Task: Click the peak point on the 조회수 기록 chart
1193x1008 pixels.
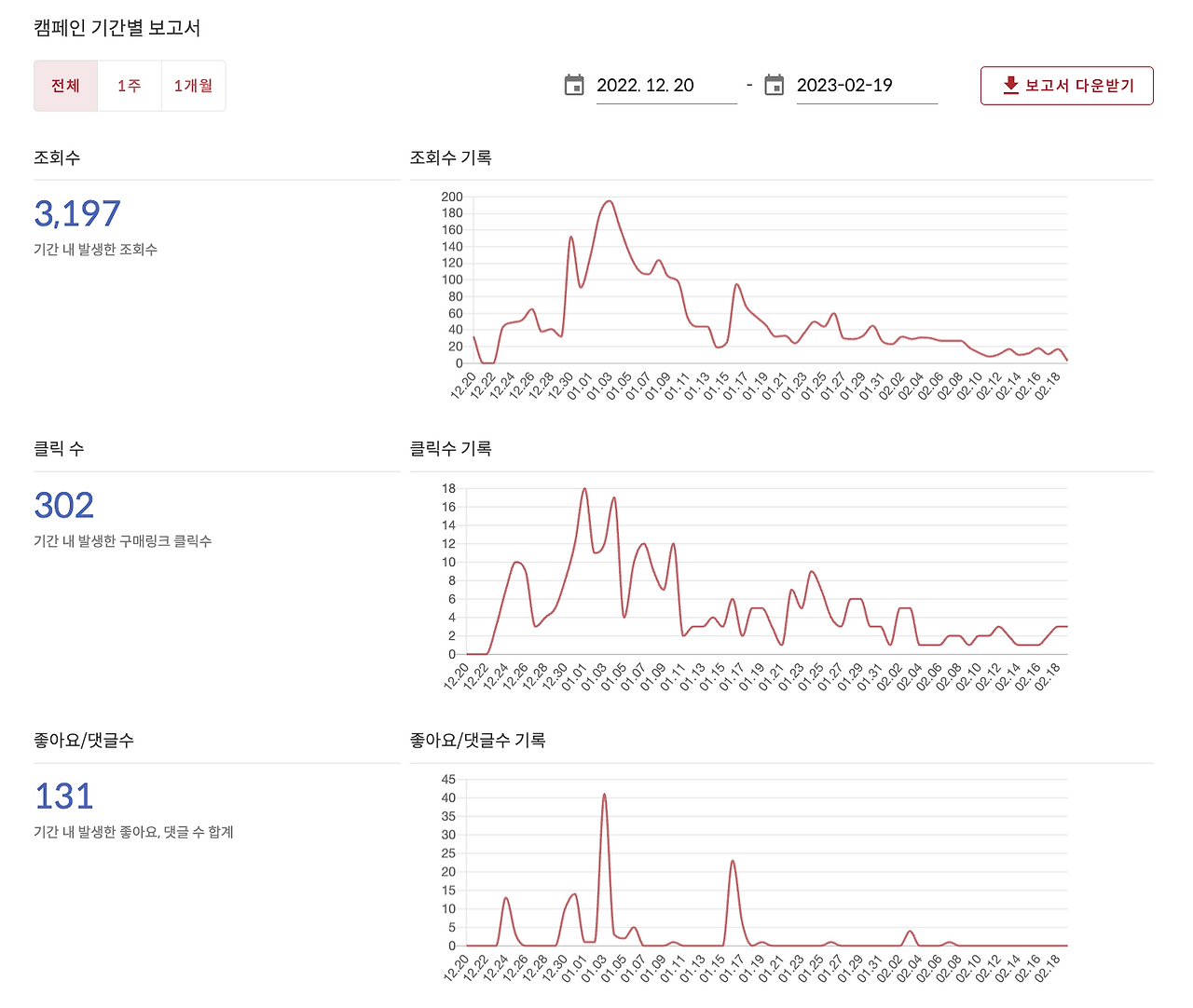Action: [610, 202]
